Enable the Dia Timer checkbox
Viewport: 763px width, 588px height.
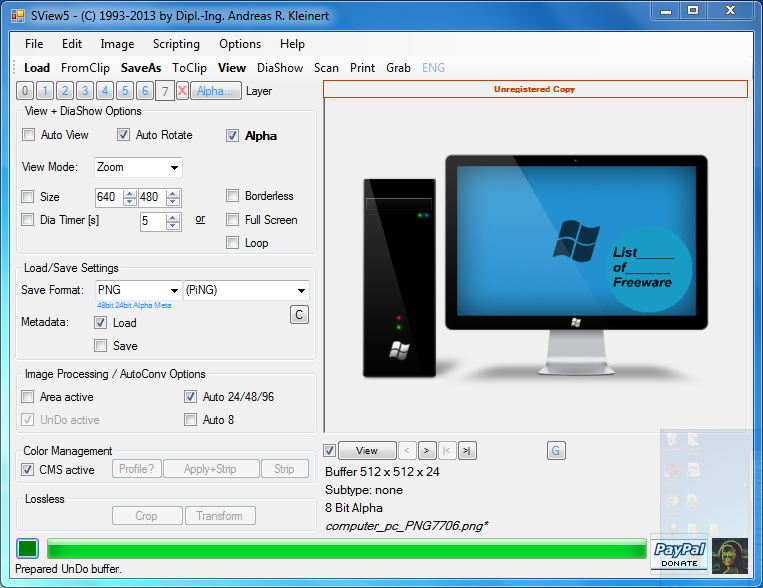pos(28,220)
